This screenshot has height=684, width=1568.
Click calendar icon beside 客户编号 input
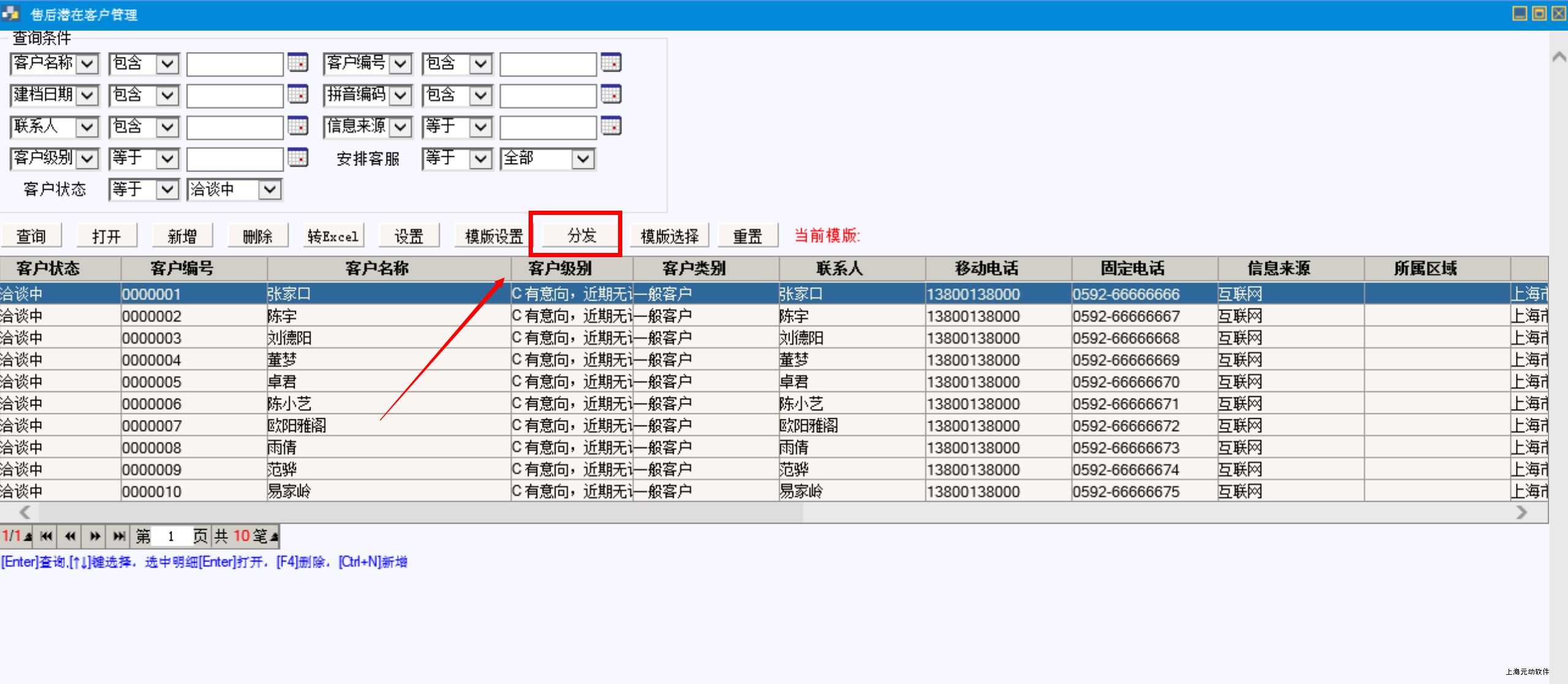point(611,62)
